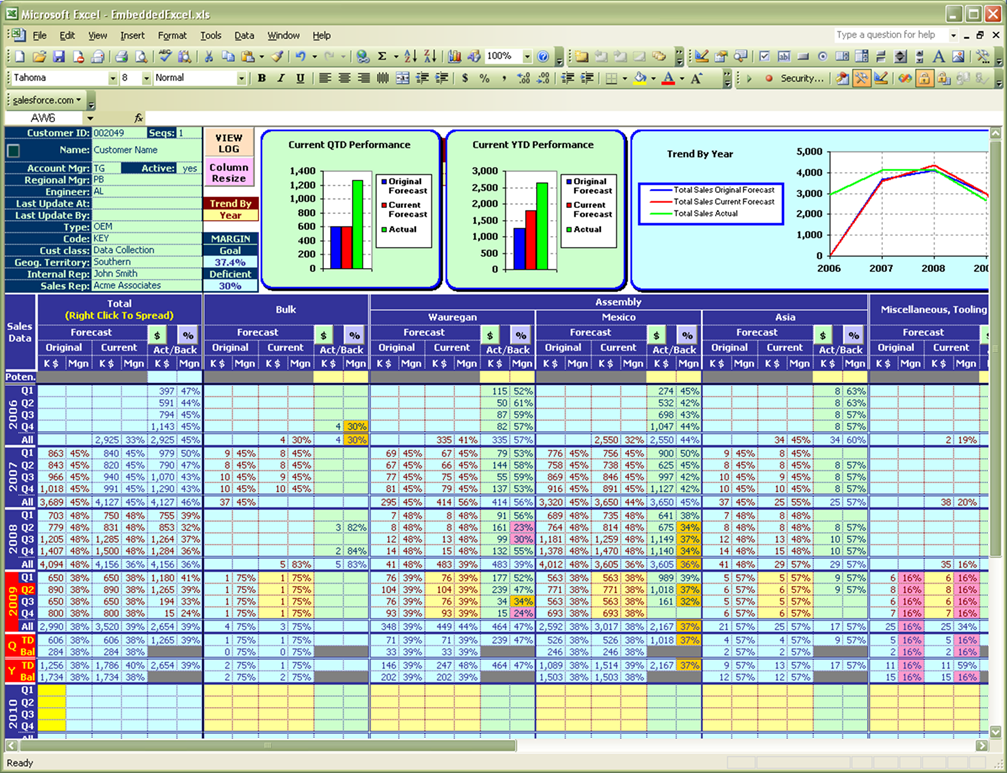Click the blue Help question mark icon
Image resolution: width=1007 pixels, height=773 pixels.
tap(543, 56)
